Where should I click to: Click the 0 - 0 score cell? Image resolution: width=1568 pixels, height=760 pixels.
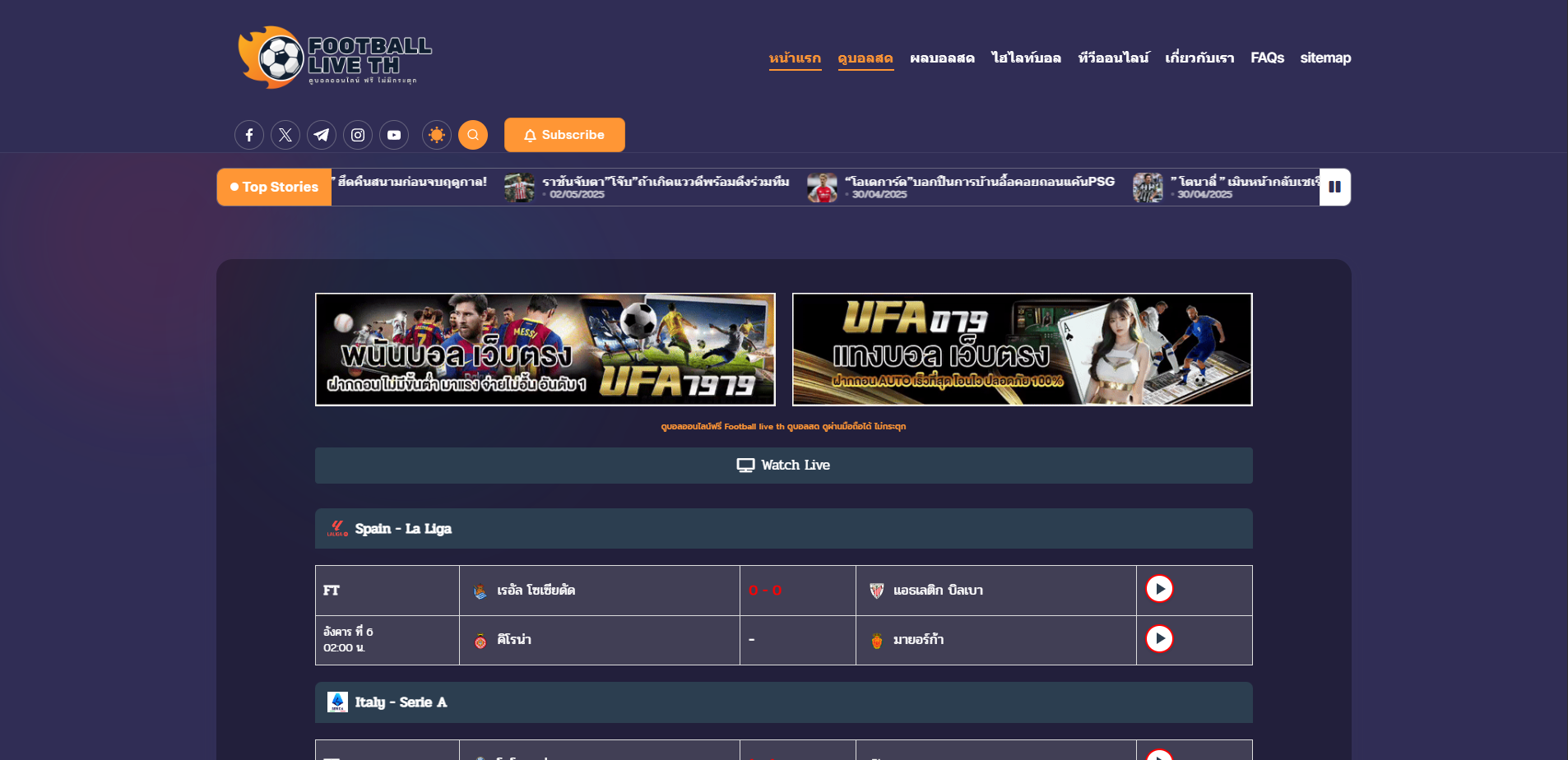pos(798,591)
